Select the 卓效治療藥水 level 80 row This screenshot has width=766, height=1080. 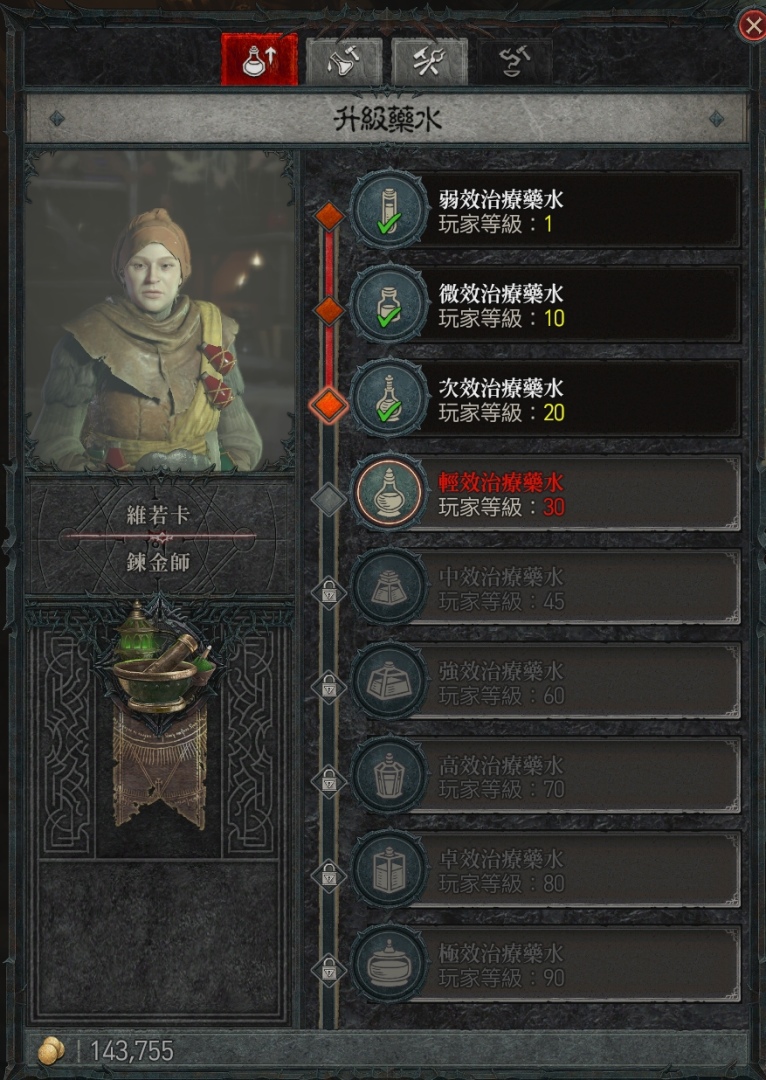(546, 871)
